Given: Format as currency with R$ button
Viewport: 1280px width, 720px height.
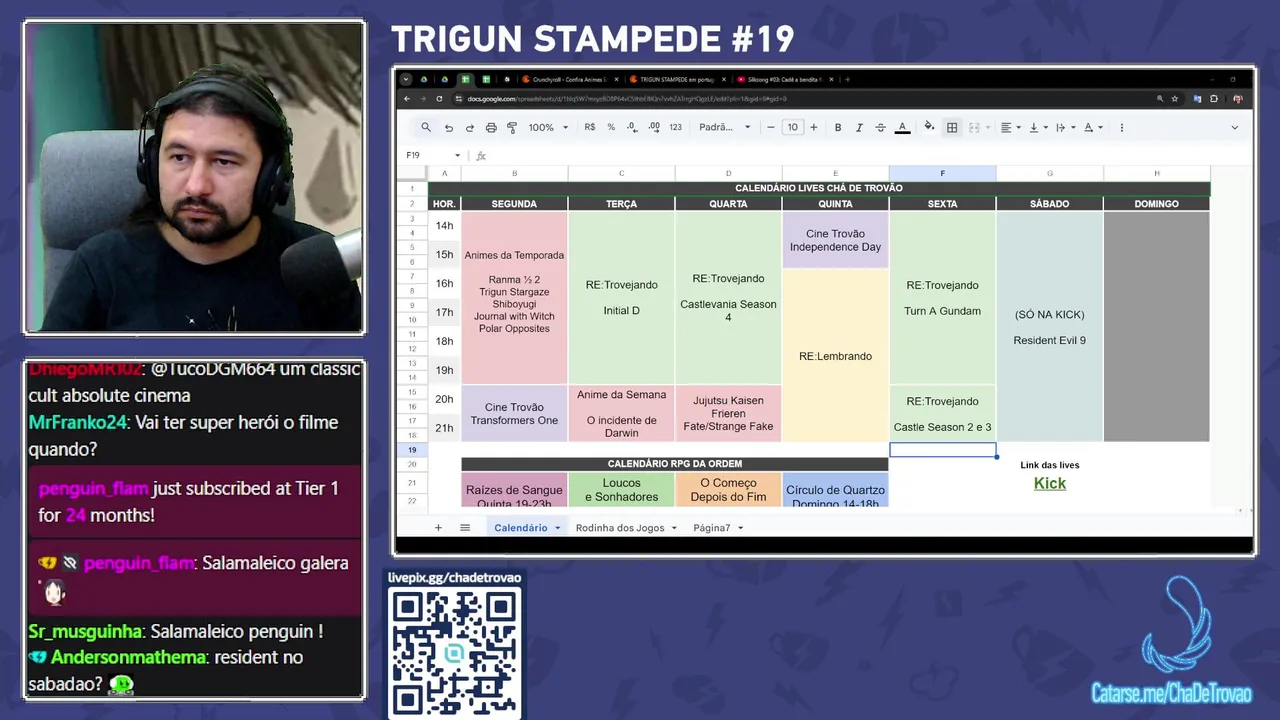Looking at the screenshot, I should pos(590,127).
